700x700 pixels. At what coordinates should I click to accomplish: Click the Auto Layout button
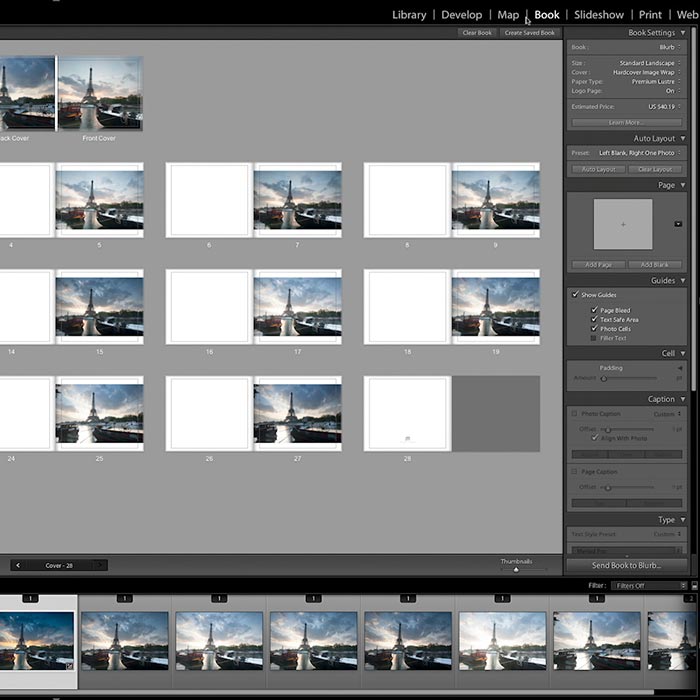click(599, 169)
